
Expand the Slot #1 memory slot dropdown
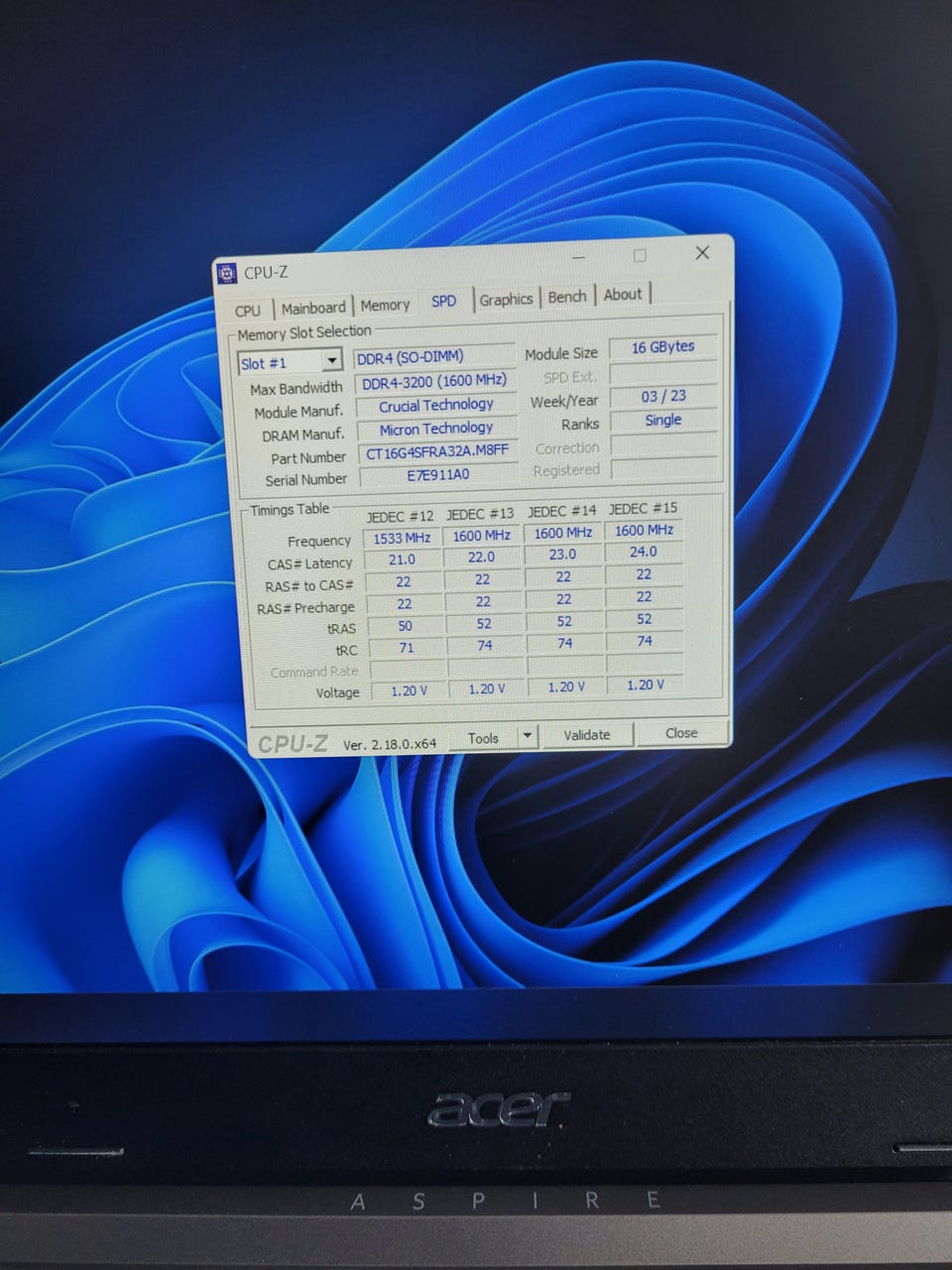coord(331,361)
